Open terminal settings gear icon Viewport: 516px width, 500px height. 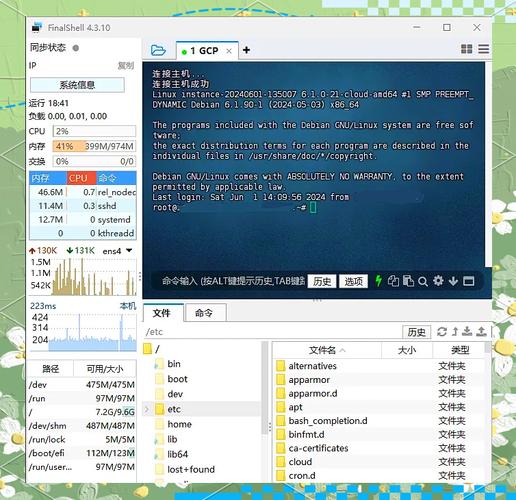[438, 281]
